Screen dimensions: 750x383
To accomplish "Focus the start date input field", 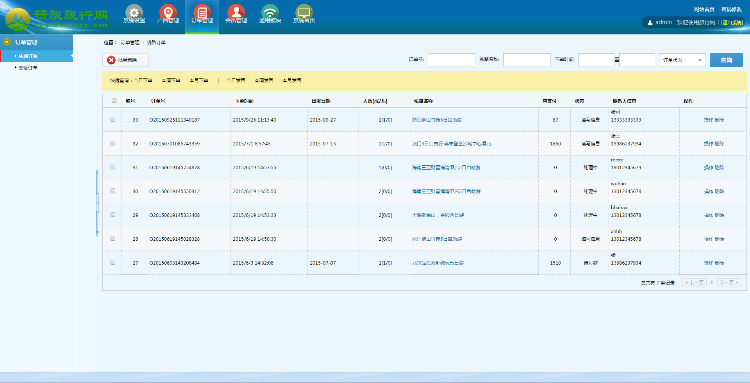I will coord(596,60).
